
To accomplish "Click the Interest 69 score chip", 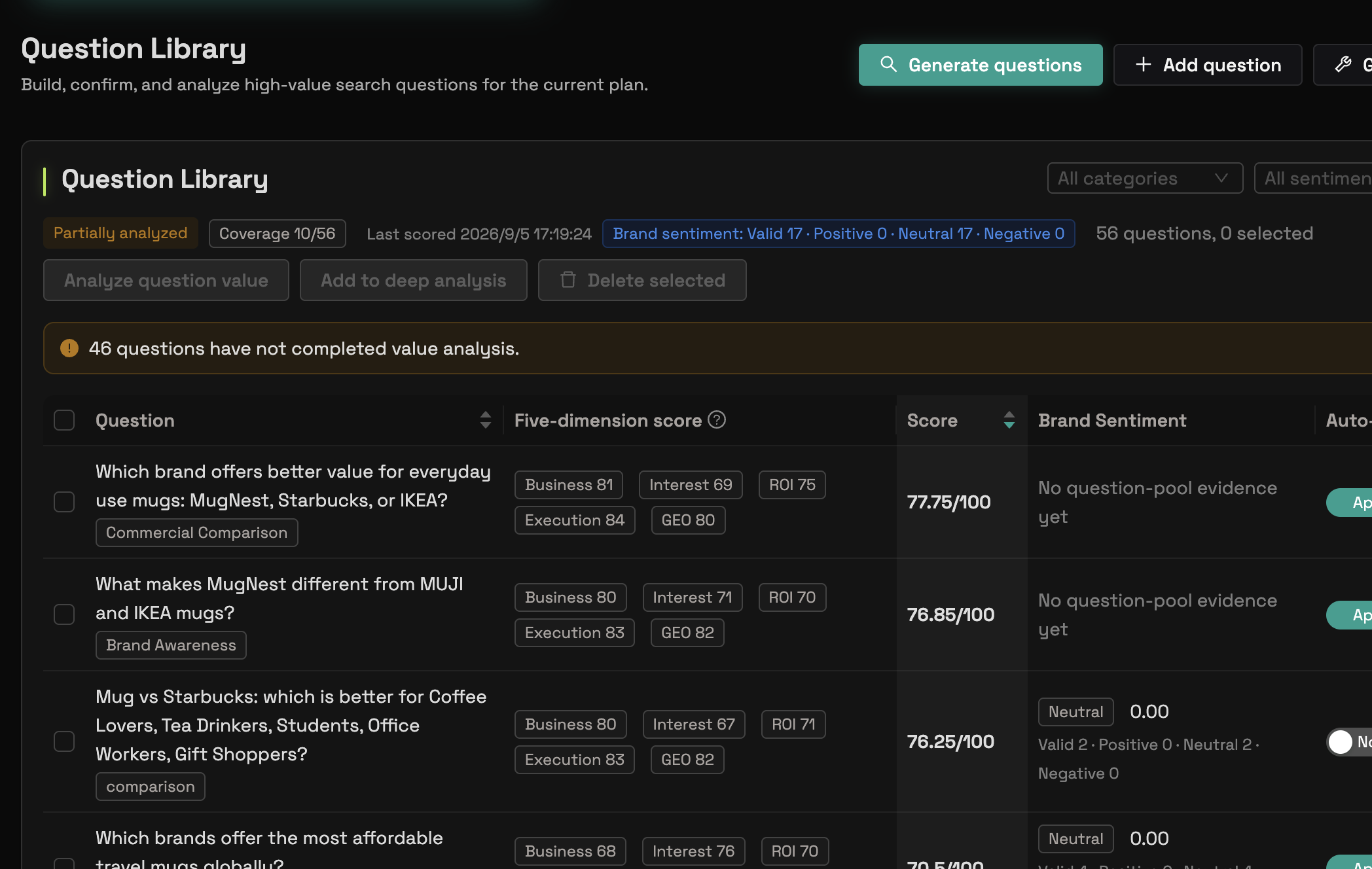I will 691,485.
